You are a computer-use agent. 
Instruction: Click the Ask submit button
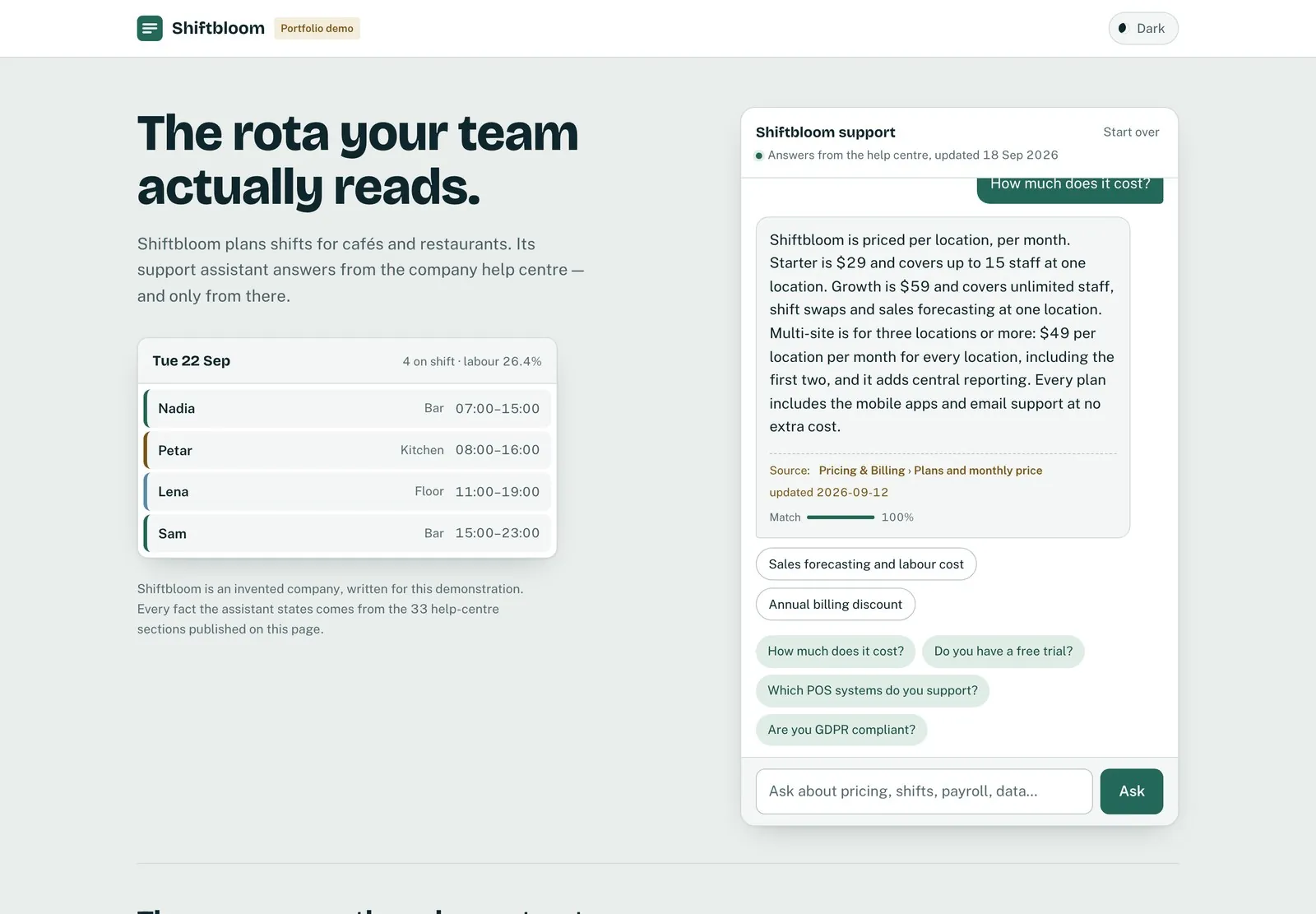click(1132, 791)
